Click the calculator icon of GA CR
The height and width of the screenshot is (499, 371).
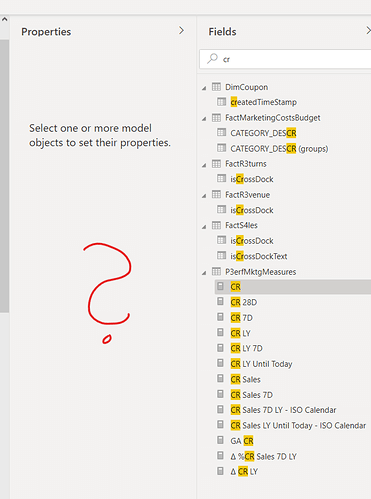click(220, 440)
